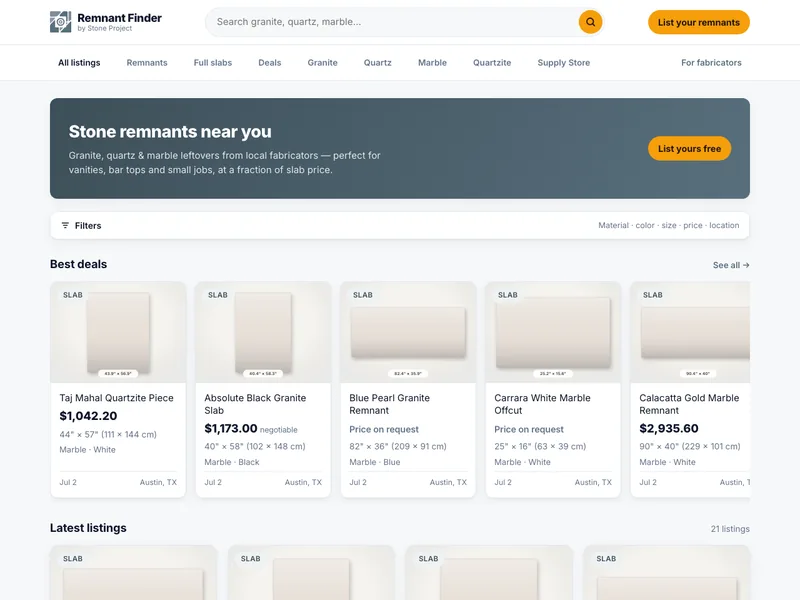Open the All listings tab
800x600 pixels.
[x=79, y=63]
